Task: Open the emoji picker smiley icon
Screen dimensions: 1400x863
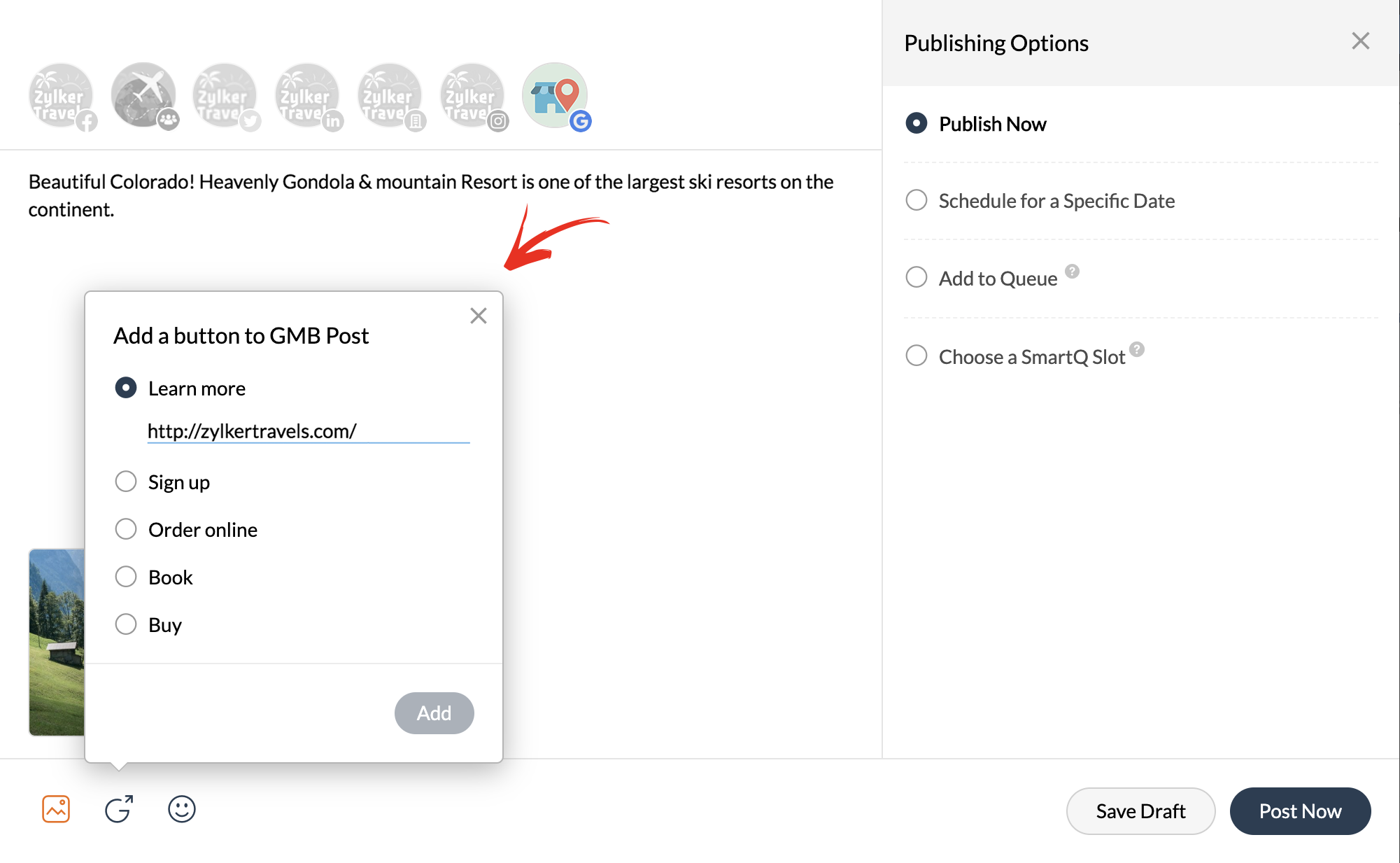Action: pos(182,809)
